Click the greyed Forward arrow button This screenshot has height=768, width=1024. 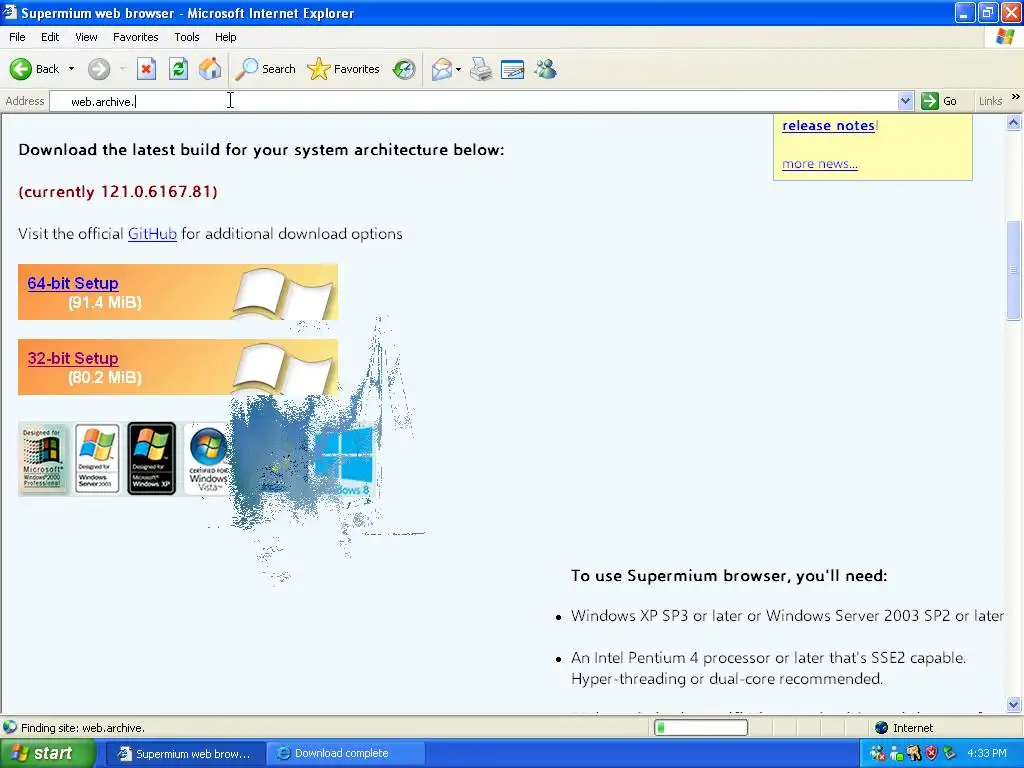click(x=99, y=69)
